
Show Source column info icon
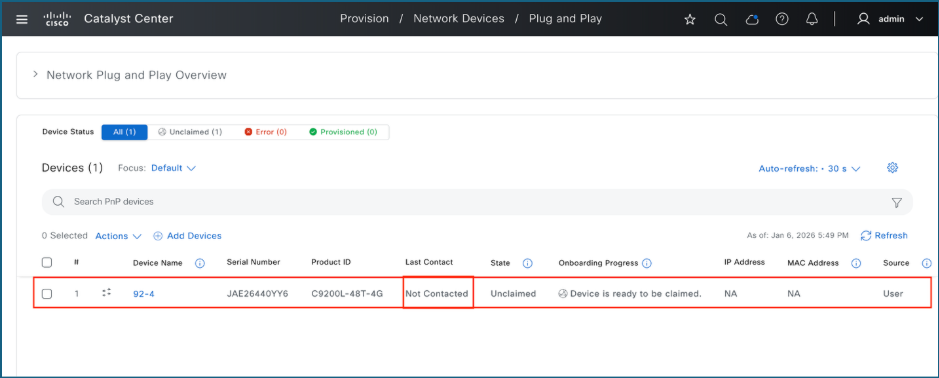[x=927, y=263]
